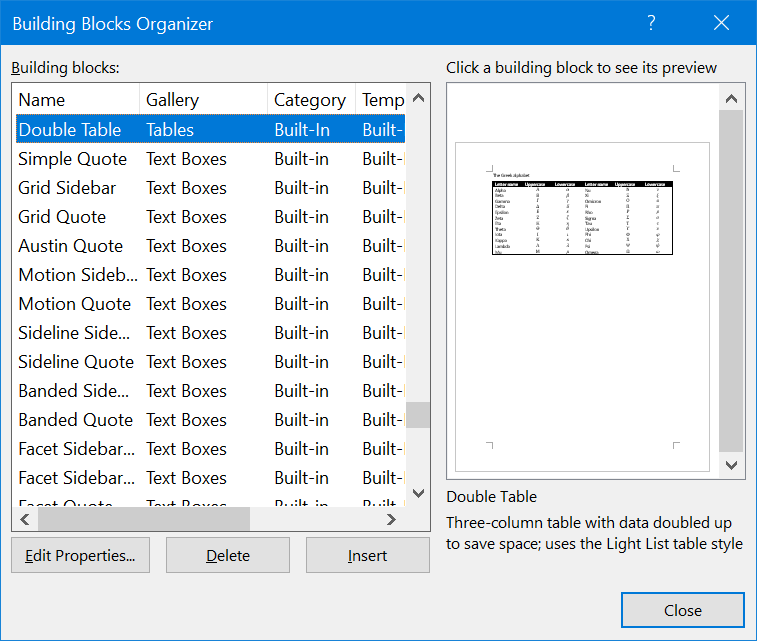Select Austin Quote in the list
This screenshot has height=641, width=757.
coord(71,246)
